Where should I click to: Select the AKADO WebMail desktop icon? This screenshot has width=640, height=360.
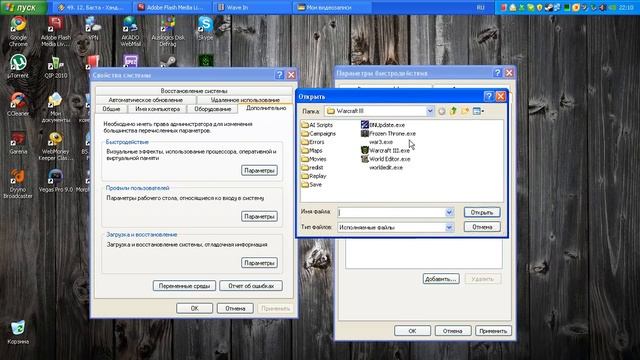(x=131, y=31)
